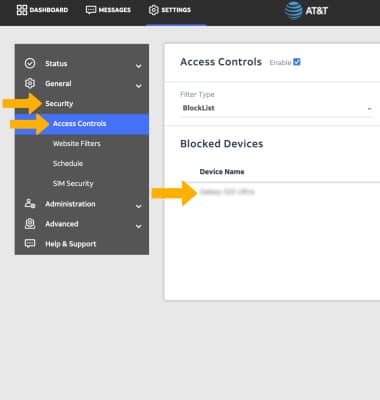Image resolution: width=380 pixels, height=400 pixels.
Task: Select the blurred blocked device entry
Action: click(x=227, y=192)
